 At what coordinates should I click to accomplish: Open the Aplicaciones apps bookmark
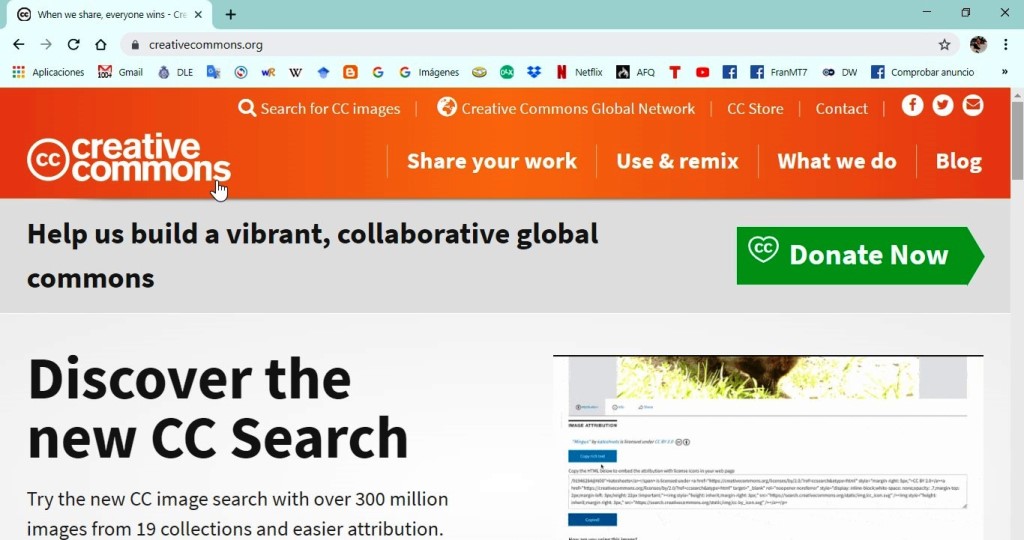[x=48, y=72]
